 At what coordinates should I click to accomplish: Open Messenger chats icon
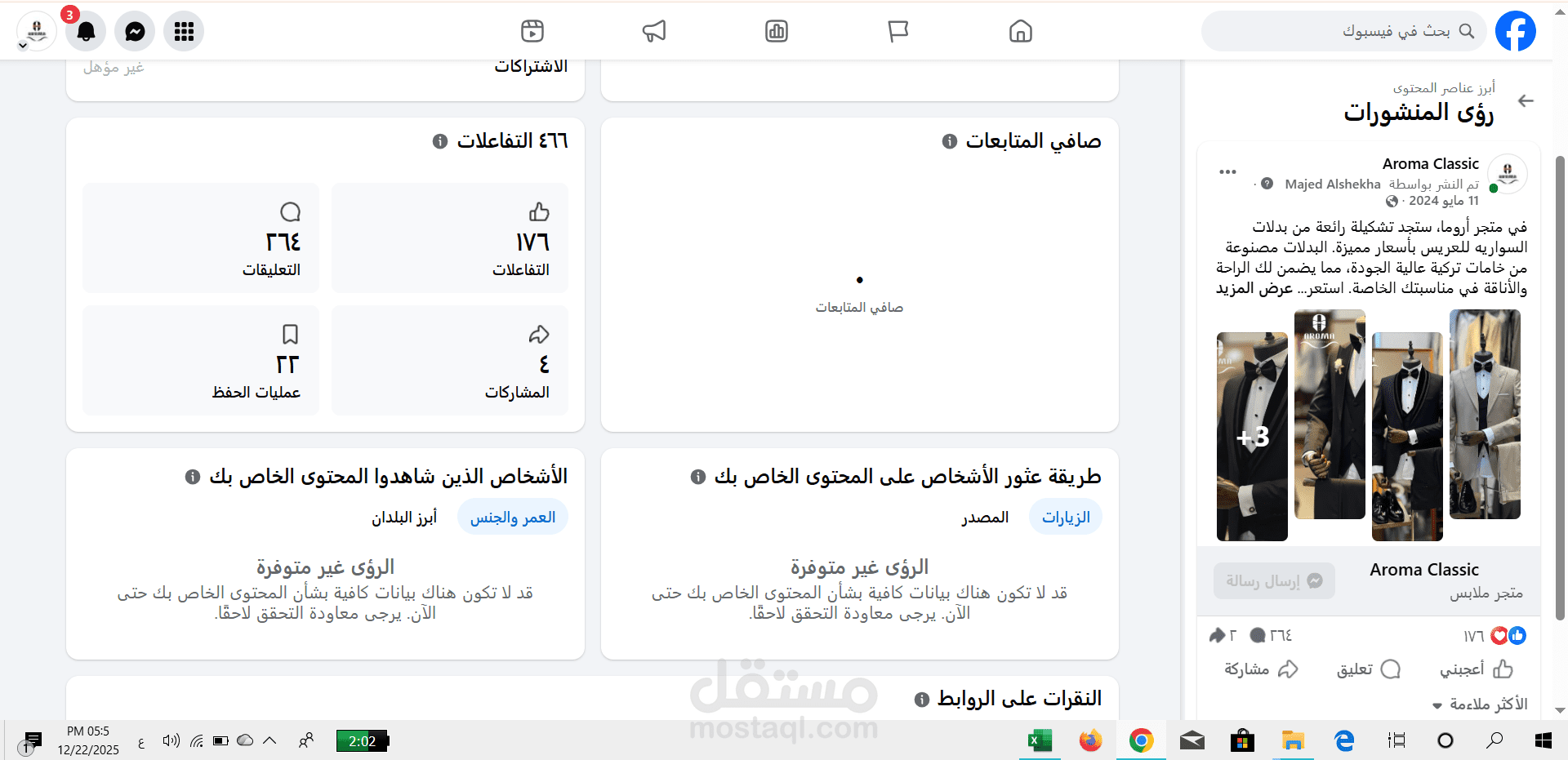tap(135, 31)
